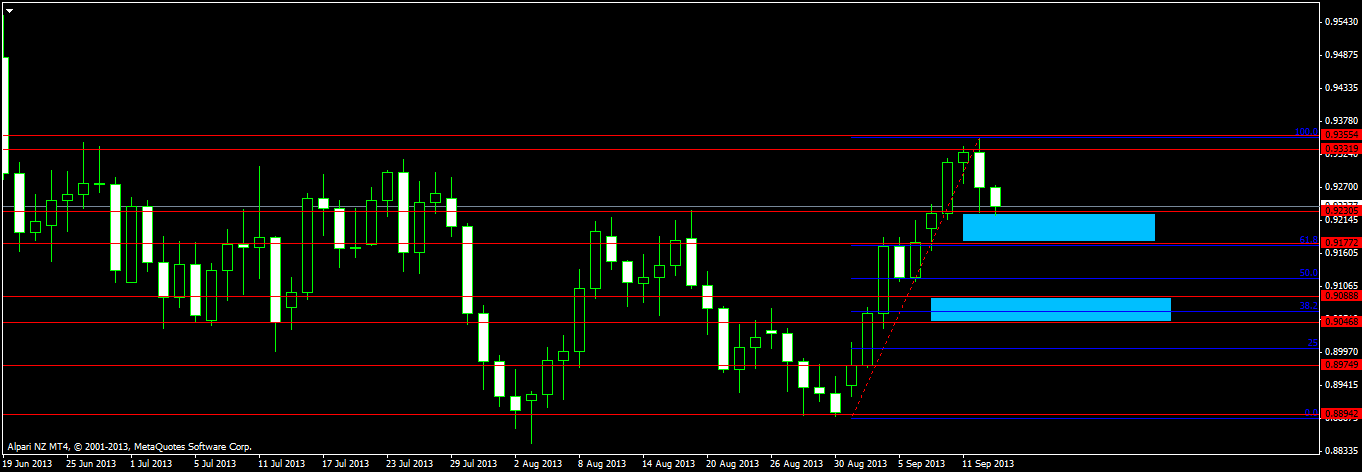
Task: Click the 19 Jun 2013 date label
Action: click(x=28, y=464)
